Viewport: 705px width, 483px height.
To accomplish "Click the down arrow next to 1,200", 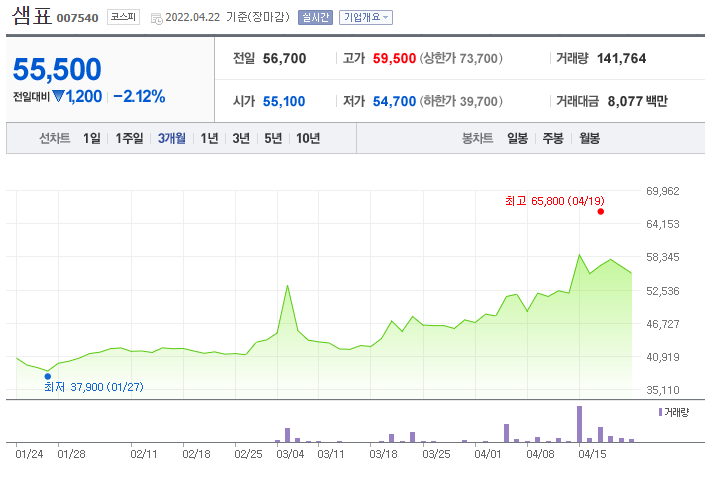I will click(58, 96).
